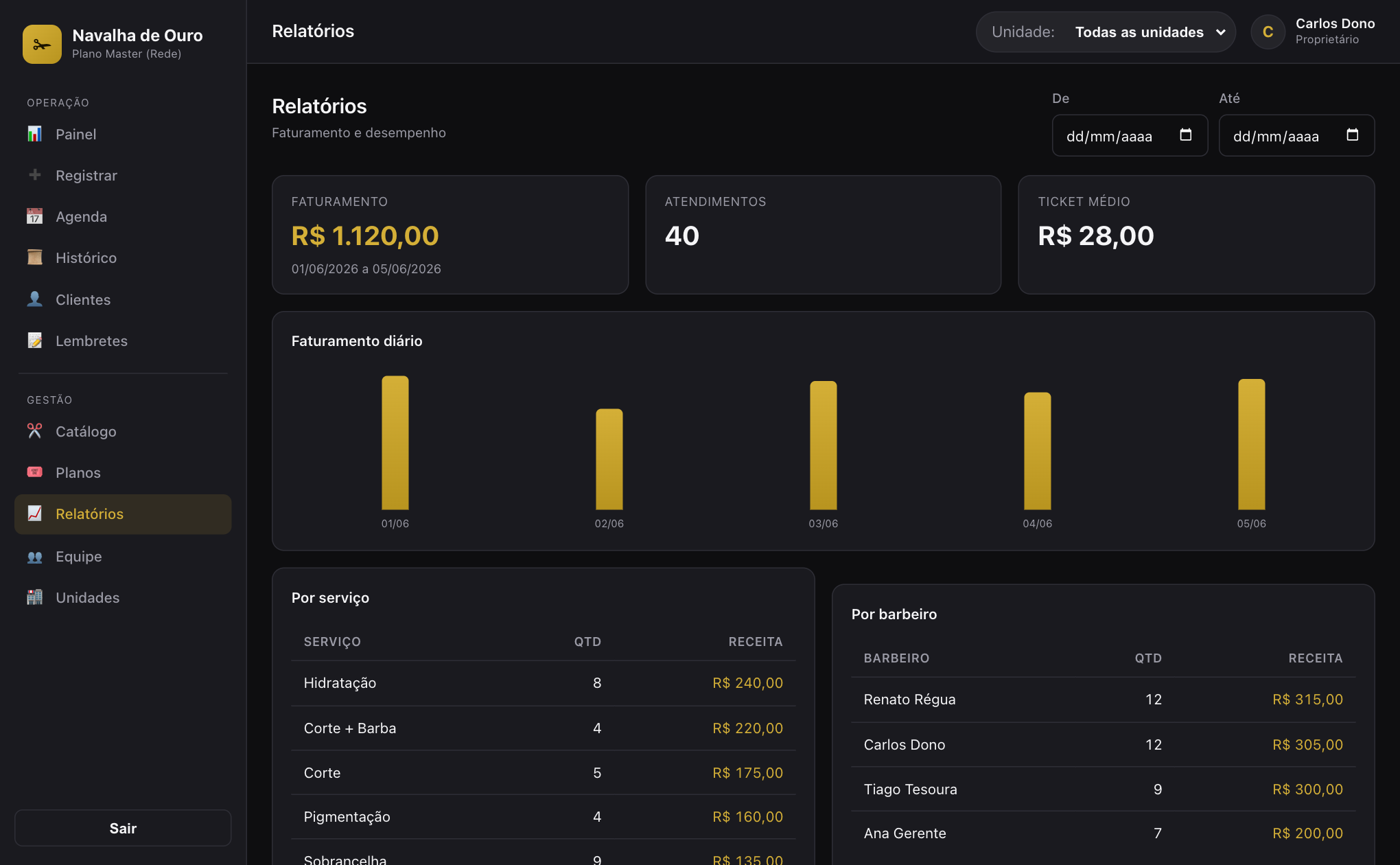Viewport: 1400px width, 865px height.
Task: Click the R$ 220,00 revenue cell
Action: pos(747,728)
